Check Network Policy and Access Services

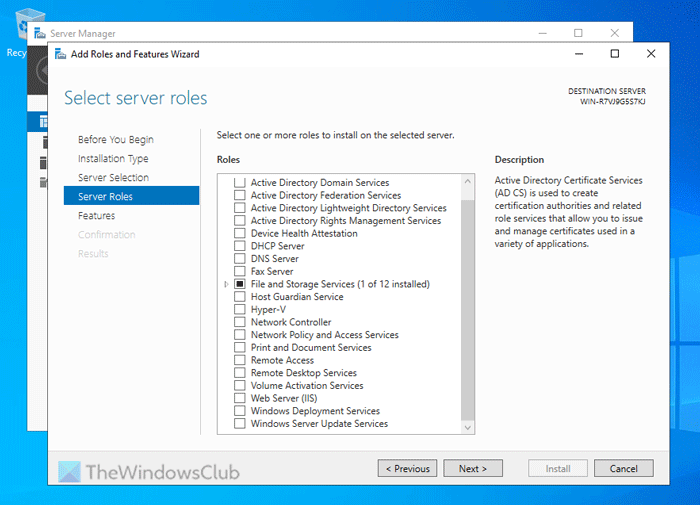[x=240, y=334]
